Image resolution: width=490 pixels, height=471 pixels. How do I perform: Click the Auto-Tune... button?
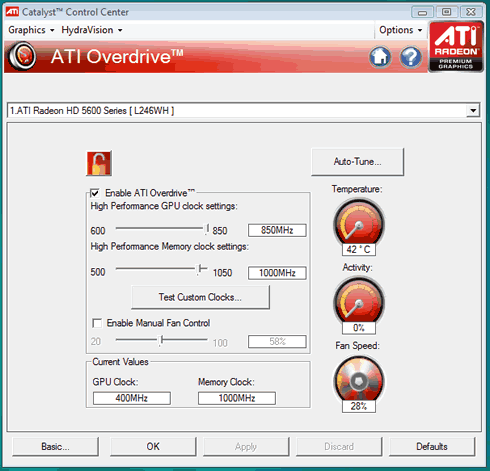click(x=357, y=162)
